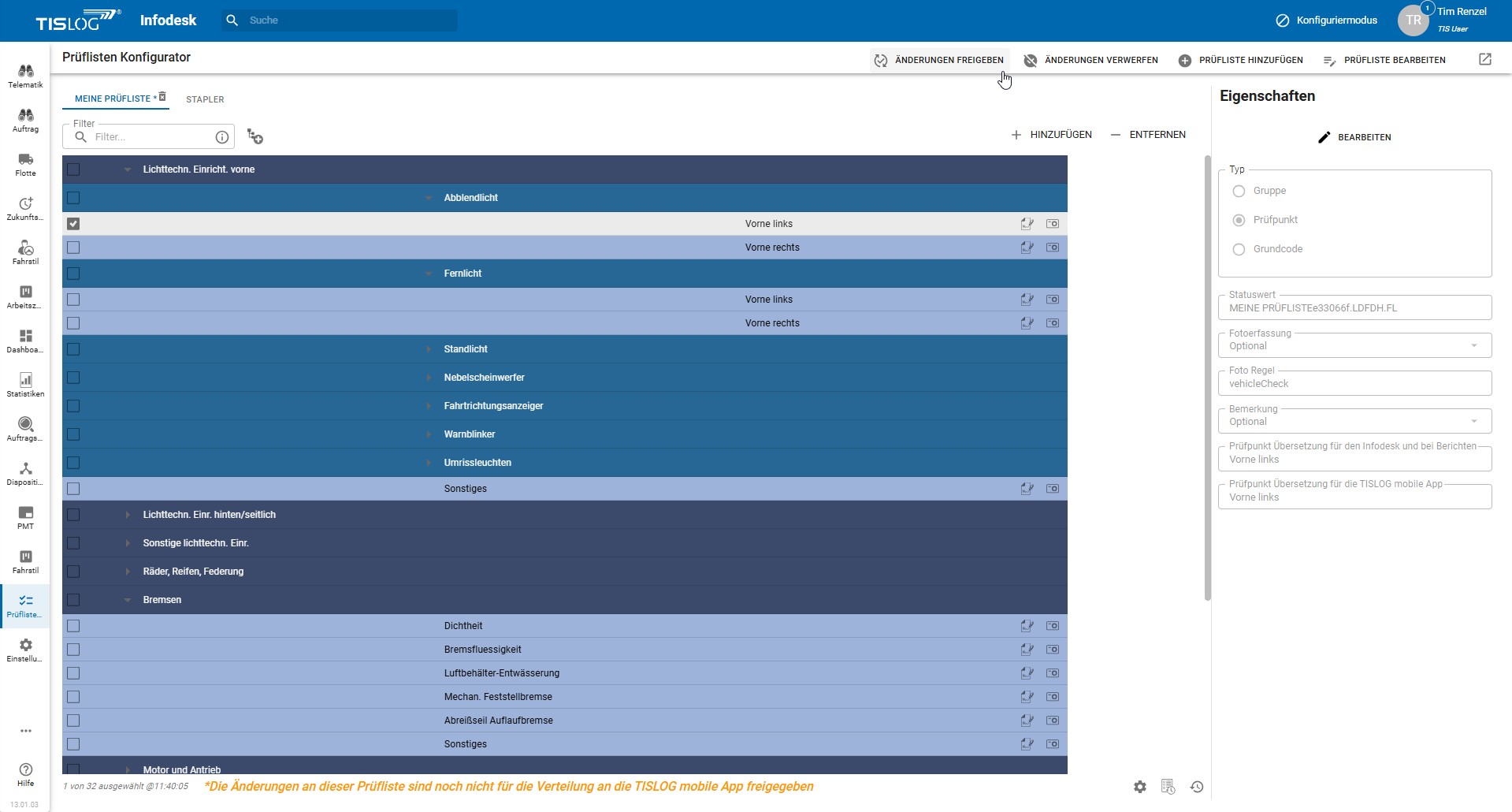1512x812 pixels.
Task: Click camera icon in Dichtheit row
Action: pyautogui.click(x=1053, y=626)
